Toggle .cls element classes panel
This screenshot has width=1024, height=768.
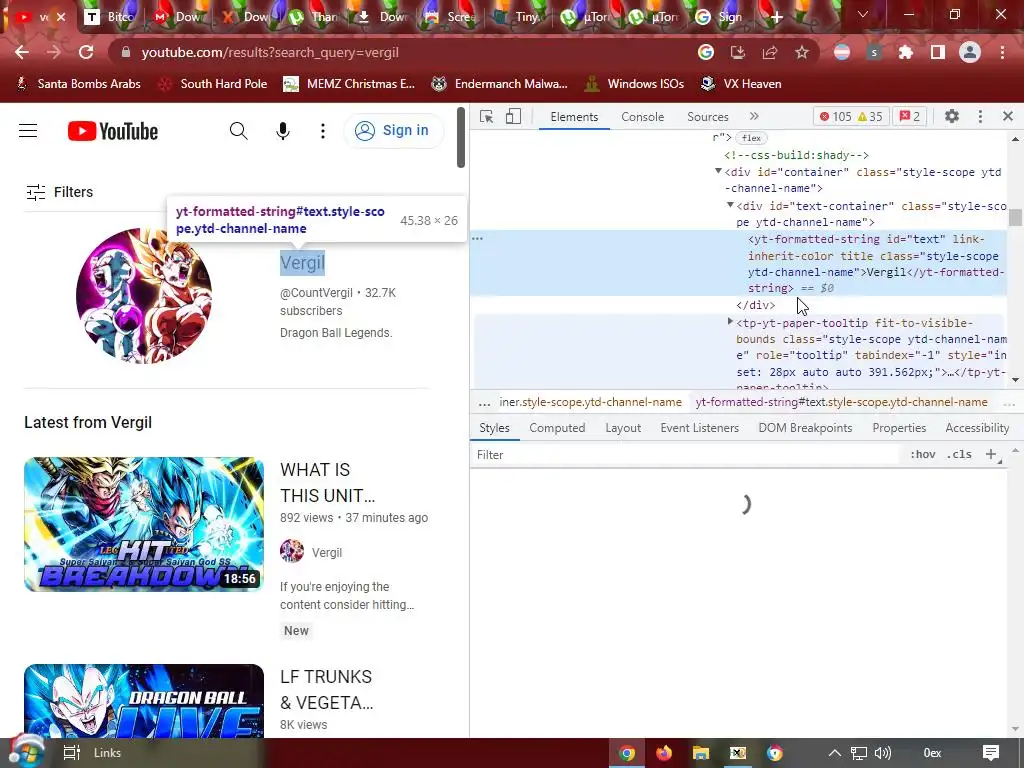click(959, 455)
